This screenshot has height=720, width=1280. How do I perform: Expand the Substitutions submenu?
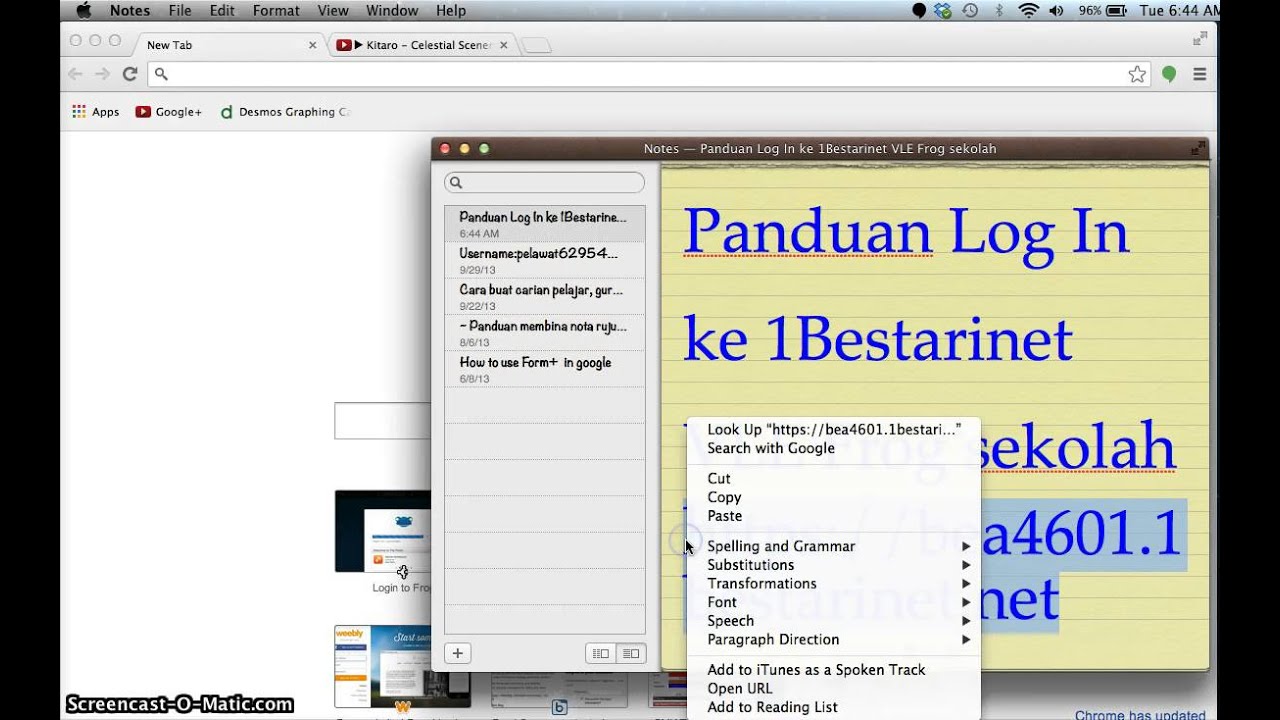(834, 565)
